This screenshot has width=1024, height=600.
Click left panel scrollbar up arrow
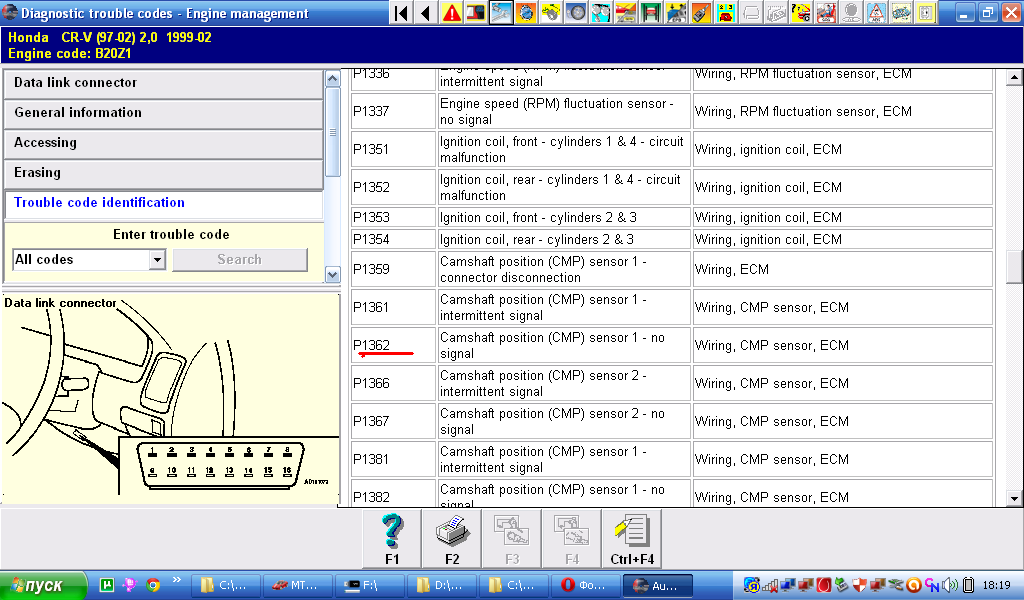point(332,79)
